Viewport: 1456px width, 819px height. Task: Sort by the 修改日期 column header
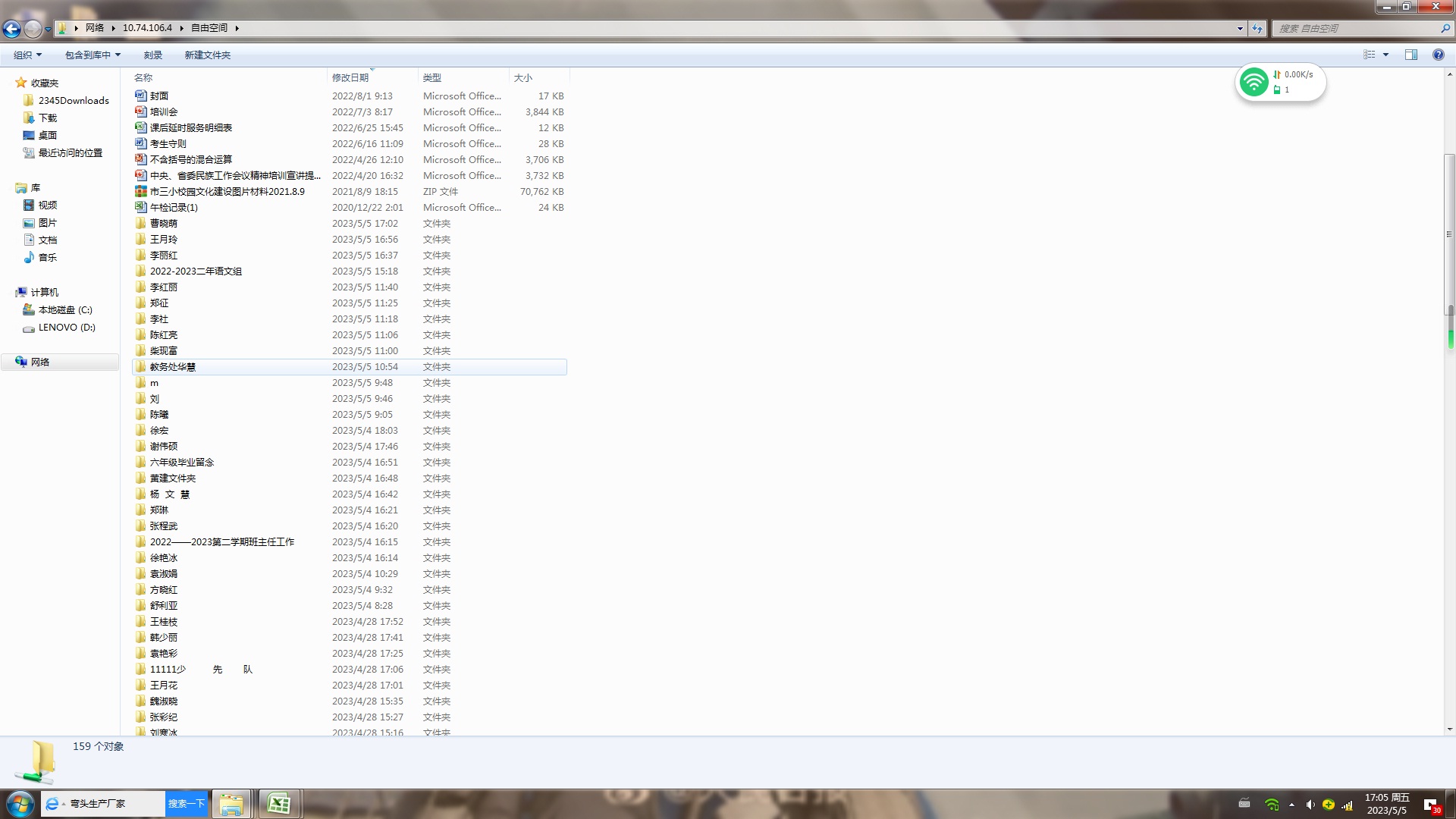(350, 77)
